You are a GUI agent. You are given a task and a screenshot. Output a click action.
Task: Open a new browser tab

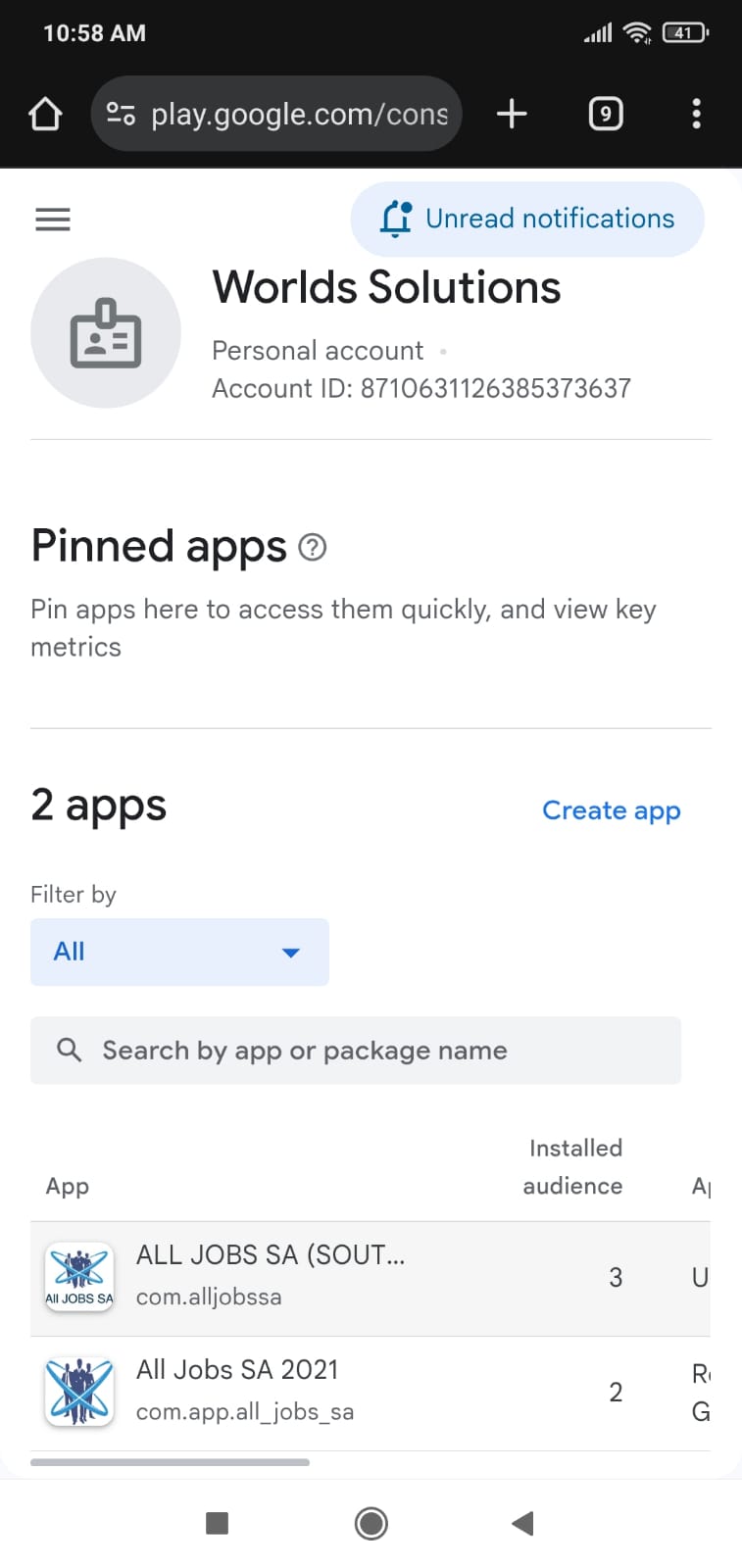512,115
